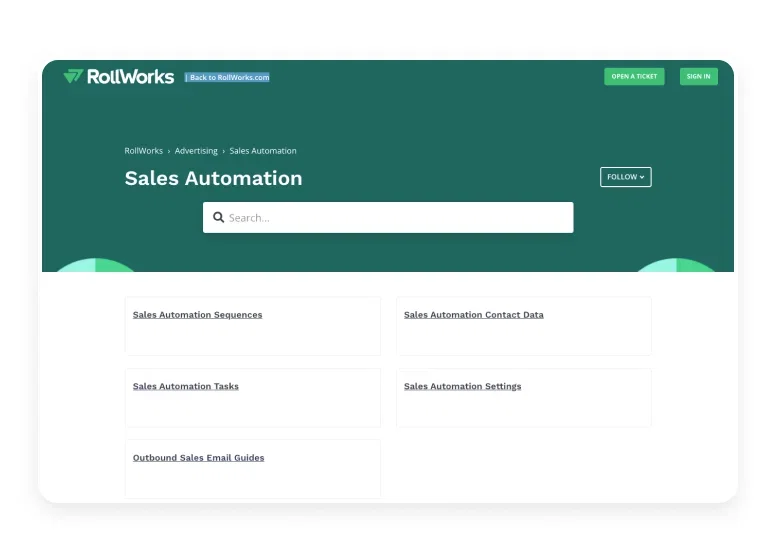Go to Advertising breadcrumb
The image size is (776, 559).
[196, 151]
